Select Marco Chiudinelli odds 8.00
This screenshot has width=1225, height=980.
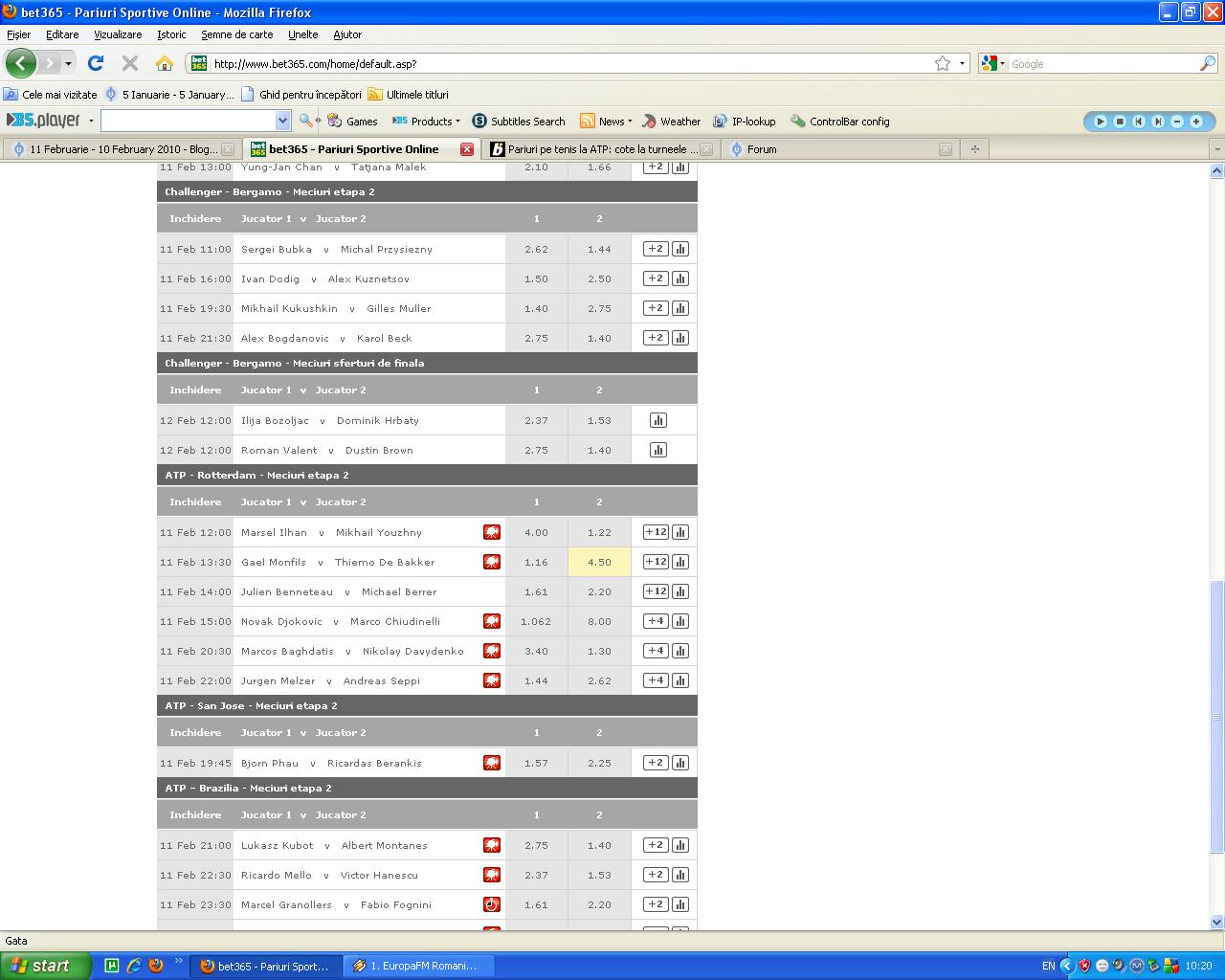point(599,621)
